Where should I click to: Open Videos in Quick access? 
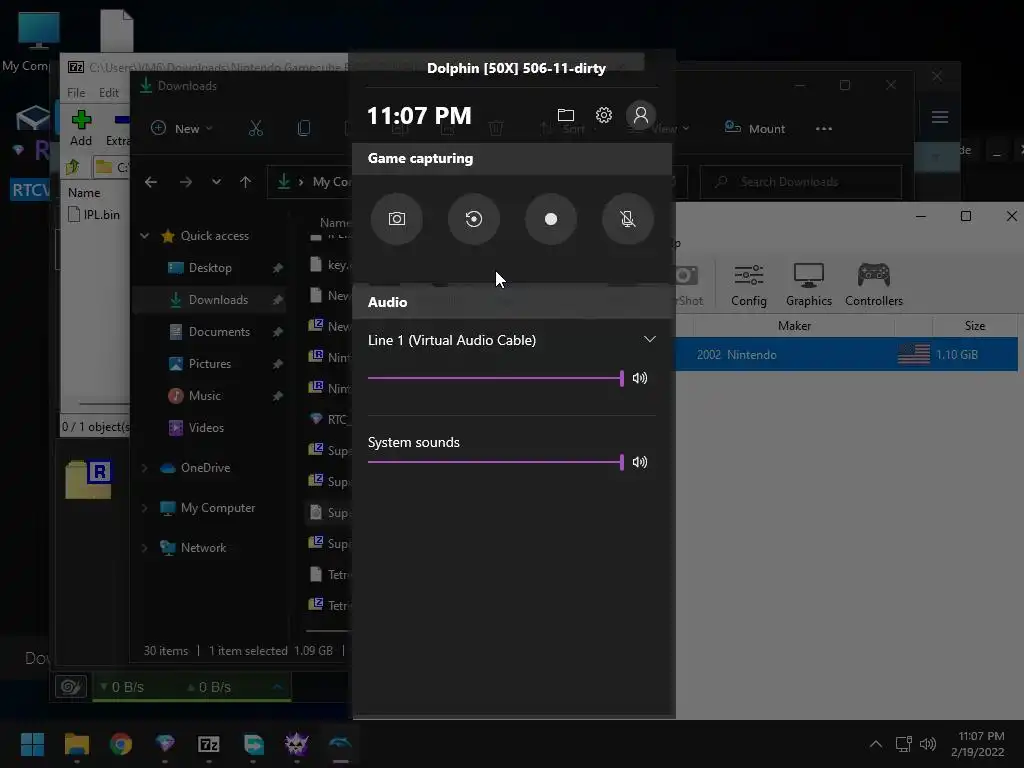(206, 428)
